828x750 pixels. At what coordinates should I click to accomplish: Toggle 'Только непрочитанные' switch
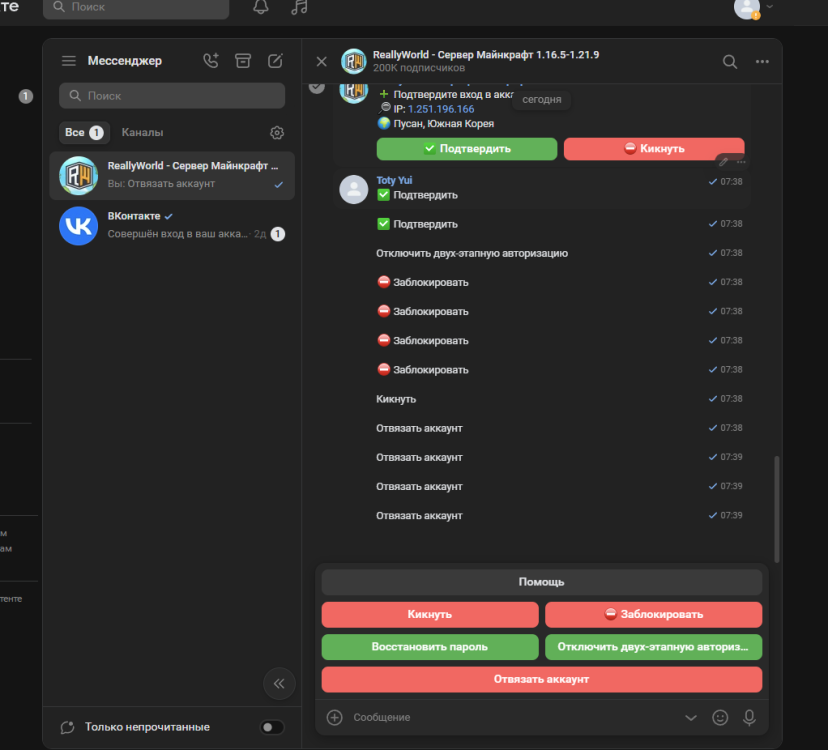click(272, 727)
